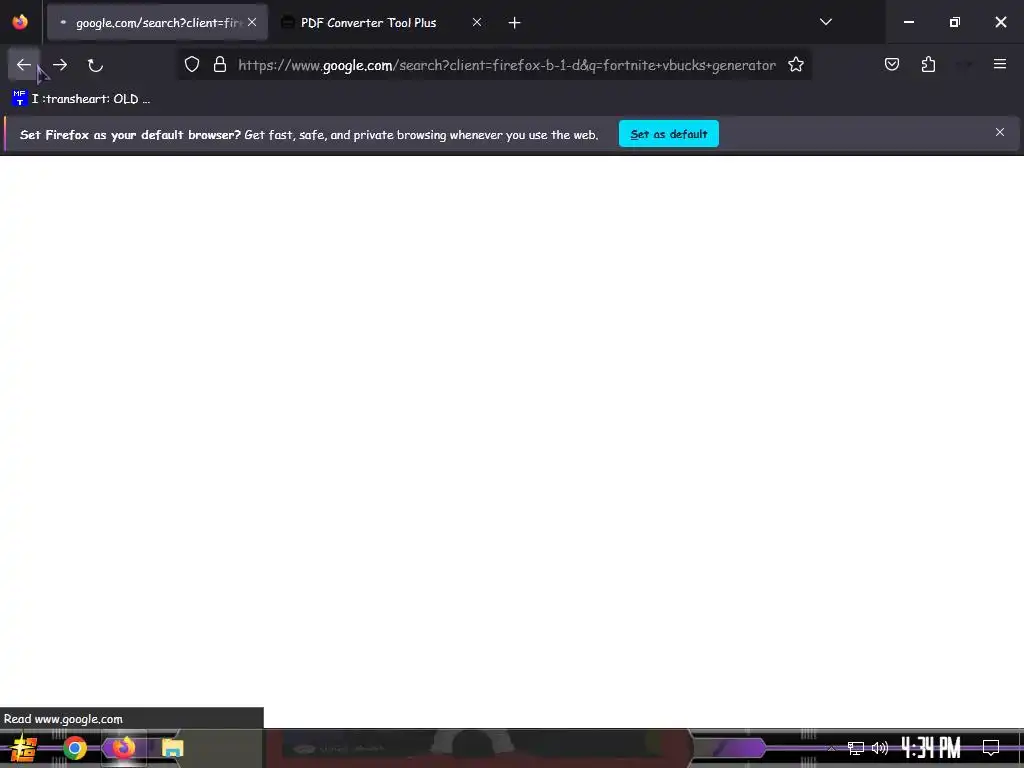Open the volume speaker tray icon
This screenshot has height=768, width=1024.
coord(880,748)
